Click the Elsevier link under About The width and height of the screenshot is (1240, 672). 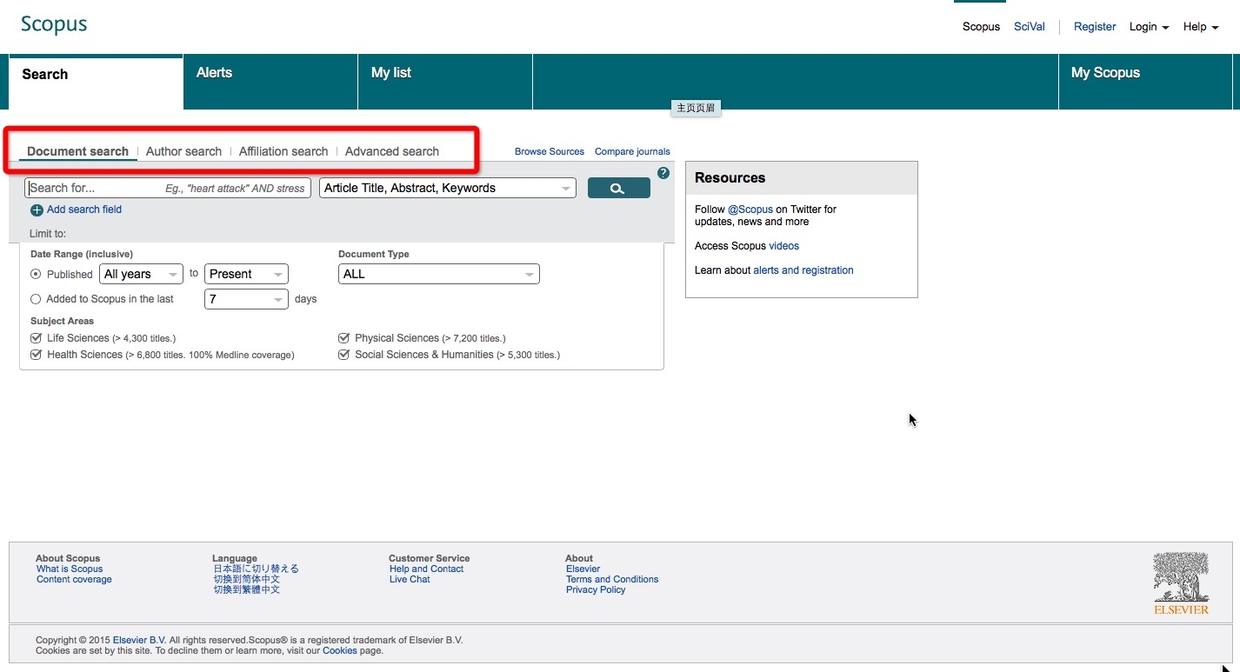[583, 569]
